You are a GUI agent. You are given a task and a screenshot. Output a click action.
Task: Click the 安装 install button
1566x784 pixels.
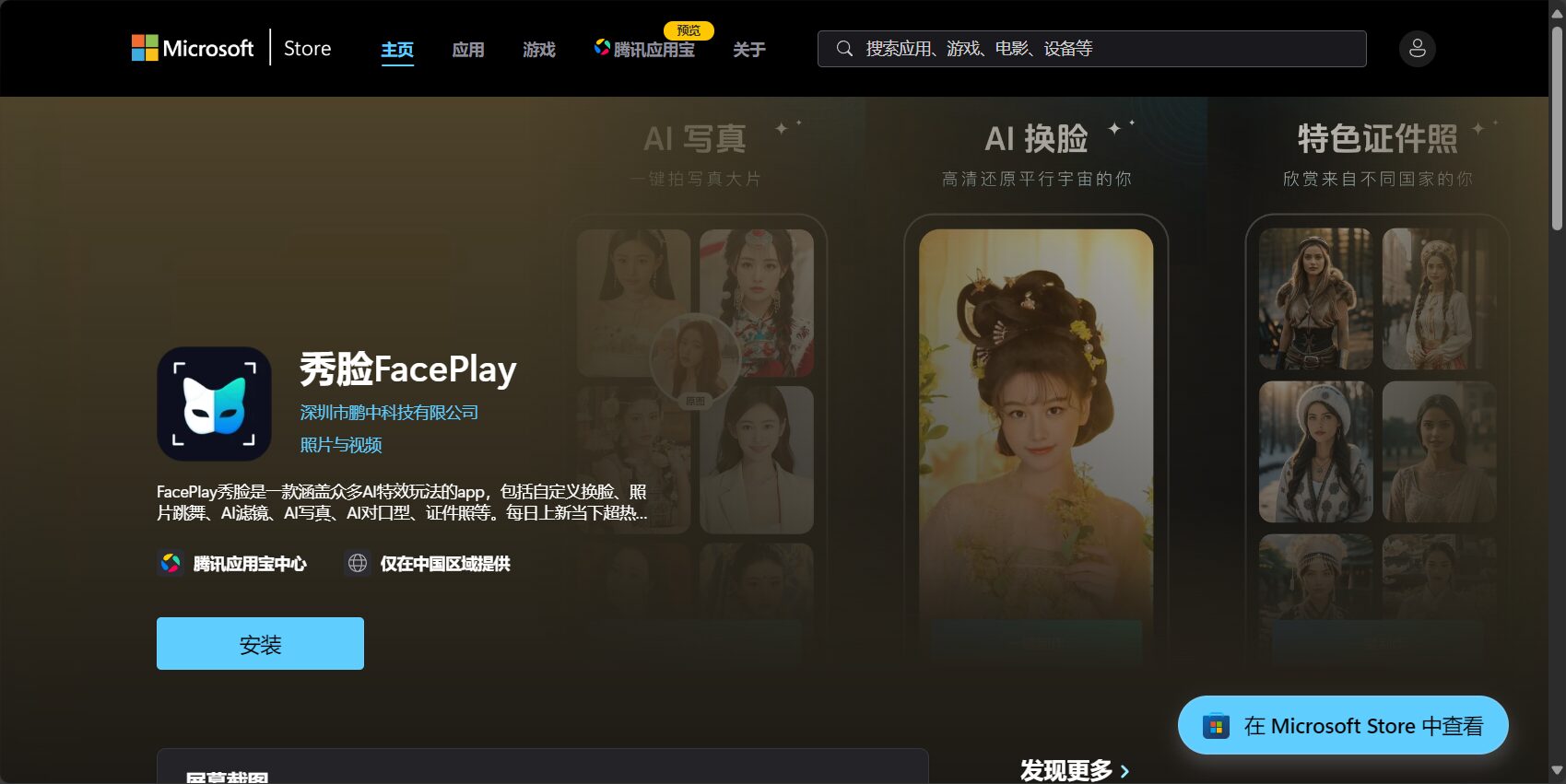260,644
